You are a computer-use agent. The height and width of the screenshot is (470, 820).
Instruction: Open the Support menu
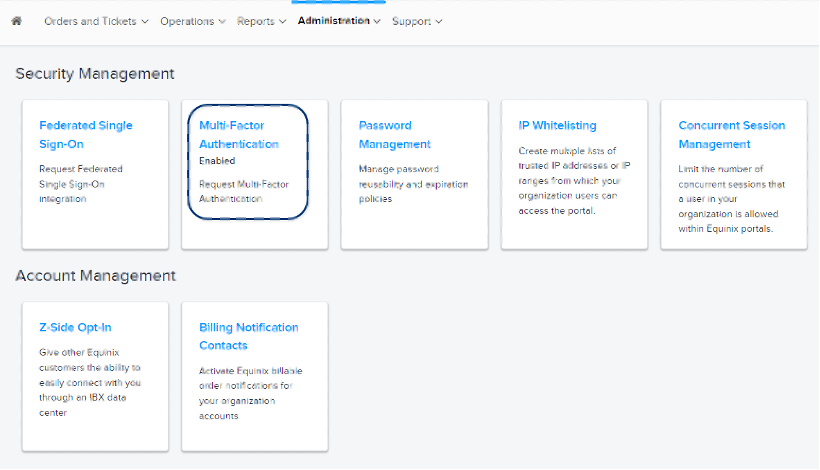coord(417,21)
